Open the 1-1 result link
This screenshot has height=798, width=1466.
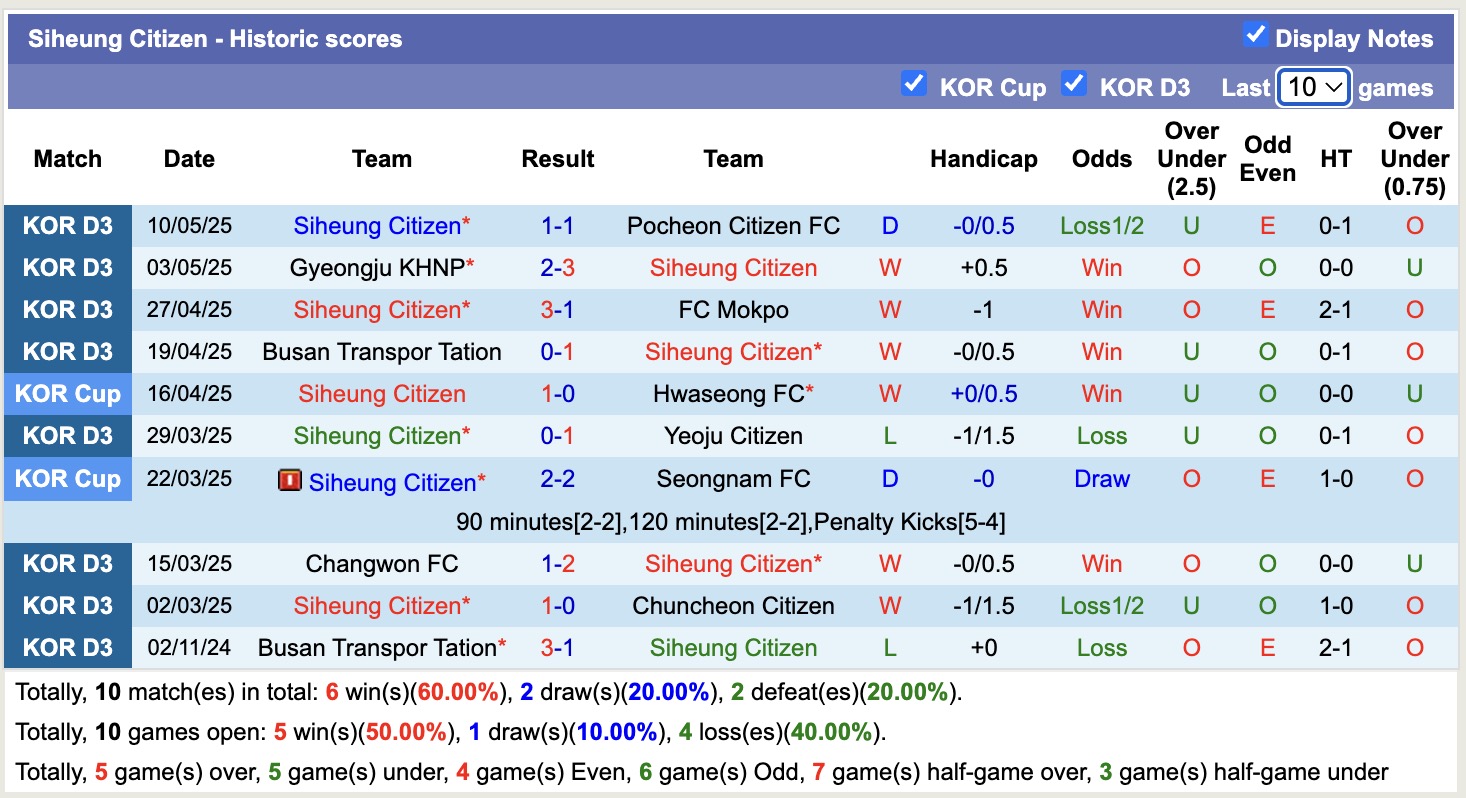pos(557,225)
